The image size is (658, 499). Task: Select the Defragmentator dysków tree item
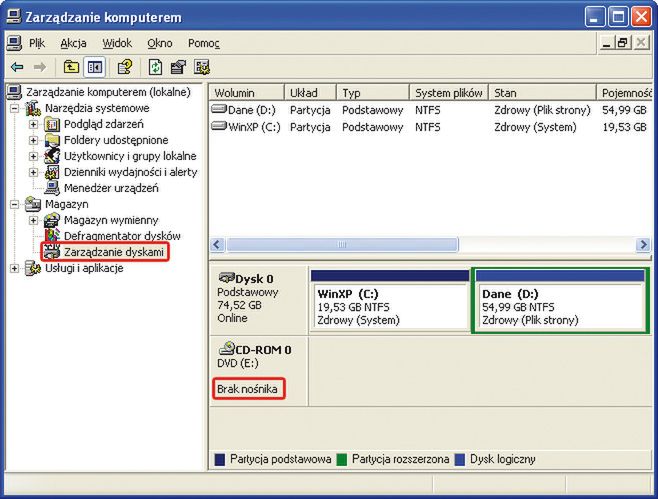click(x=122, y=236)
